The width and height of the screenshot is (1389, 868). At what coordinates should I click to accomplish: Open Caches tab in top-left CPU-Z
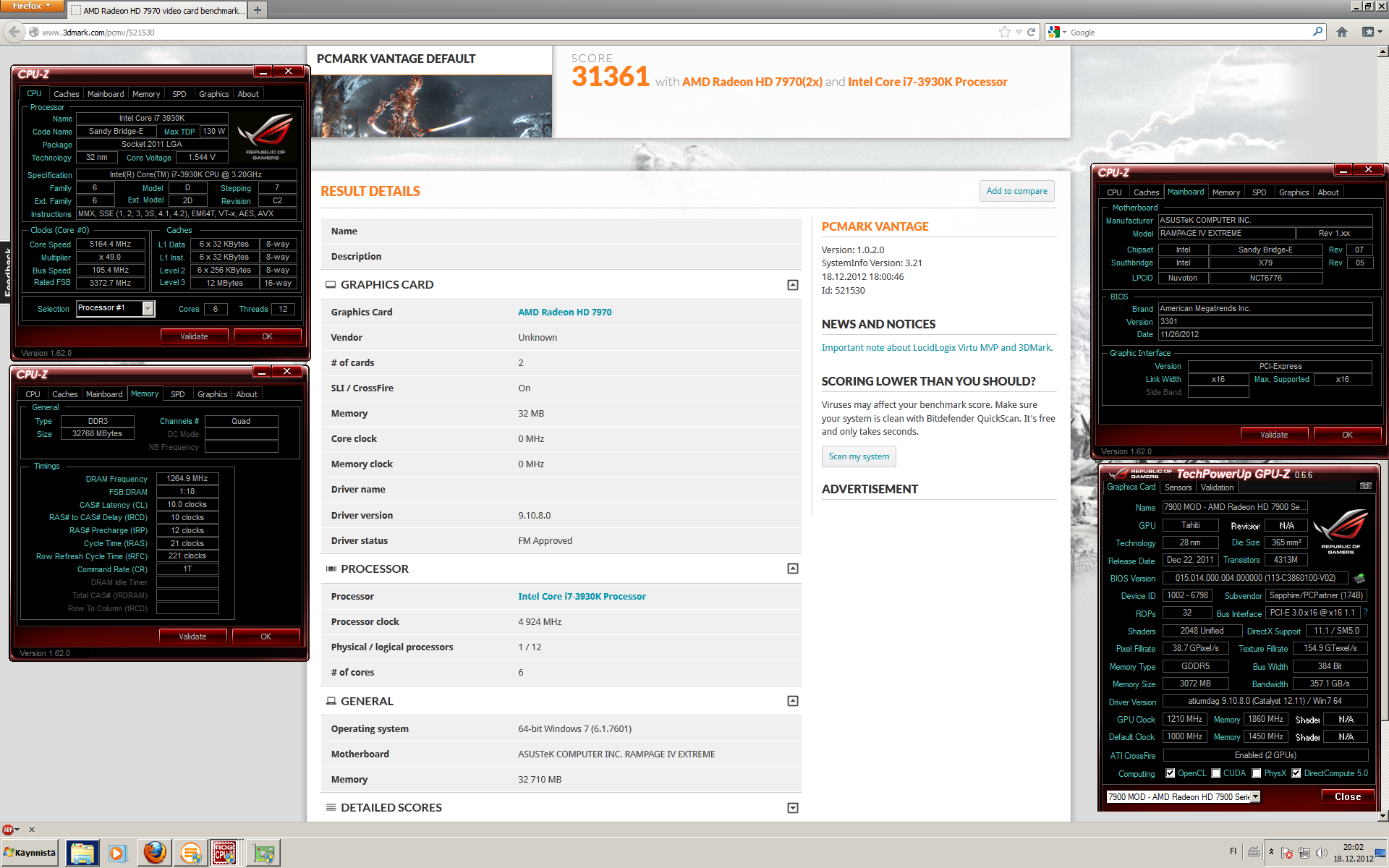(x=66, y=94)
